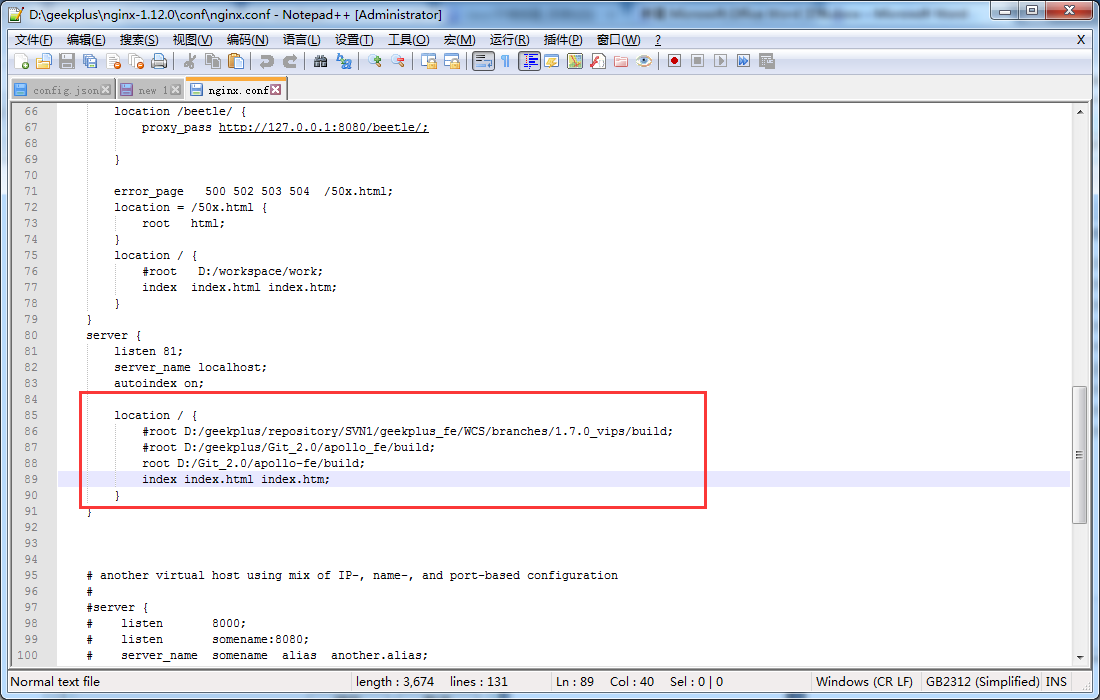This screenshot has width=1100, height=700.
Task: Open Folder as Workspace red folder icon
Action: tap(621, 62)
